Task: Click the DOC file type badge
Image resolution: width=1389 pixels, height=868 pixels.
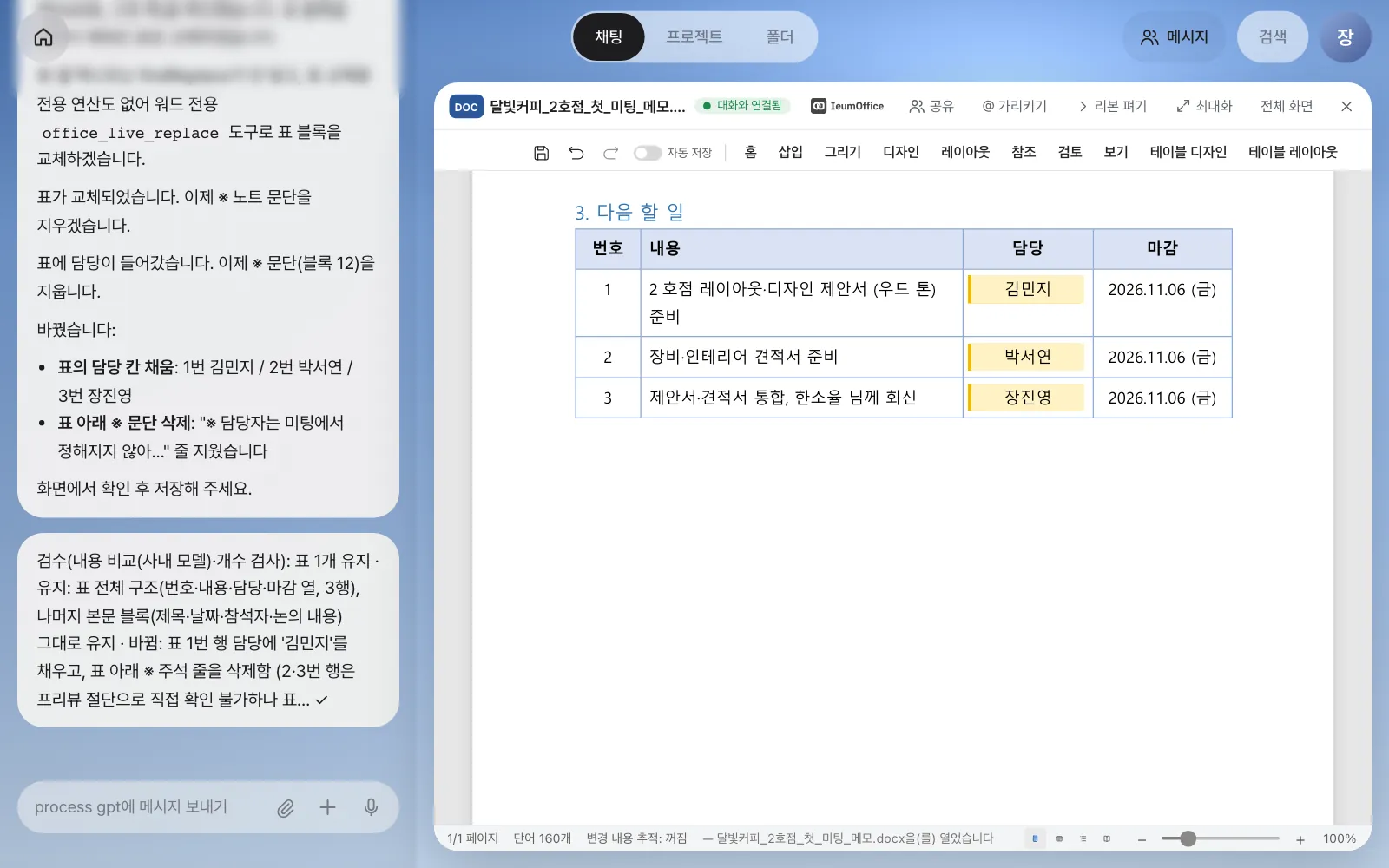Action: 466,107
